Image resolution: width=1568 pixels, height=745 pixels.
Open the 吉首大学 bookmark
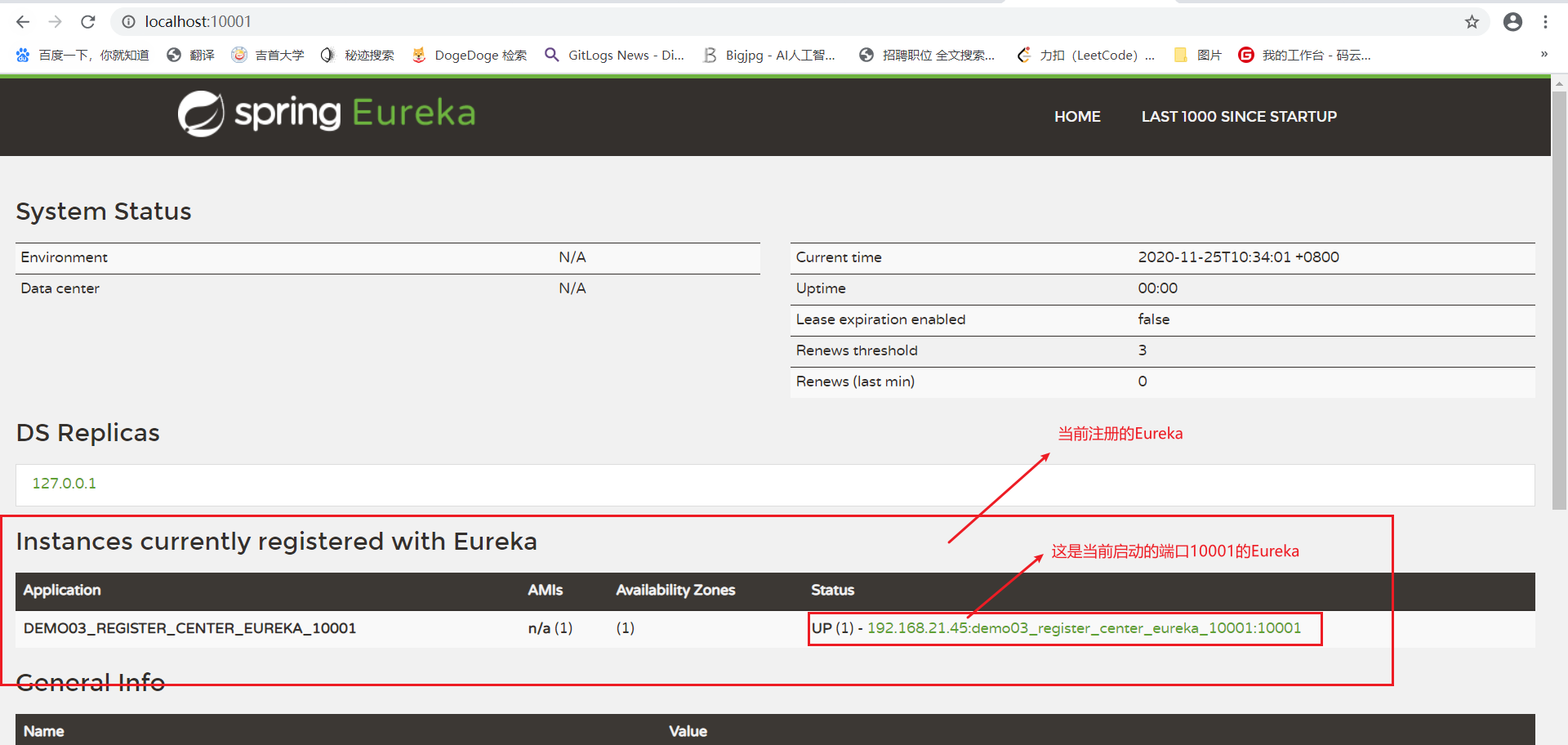point(268,55)
